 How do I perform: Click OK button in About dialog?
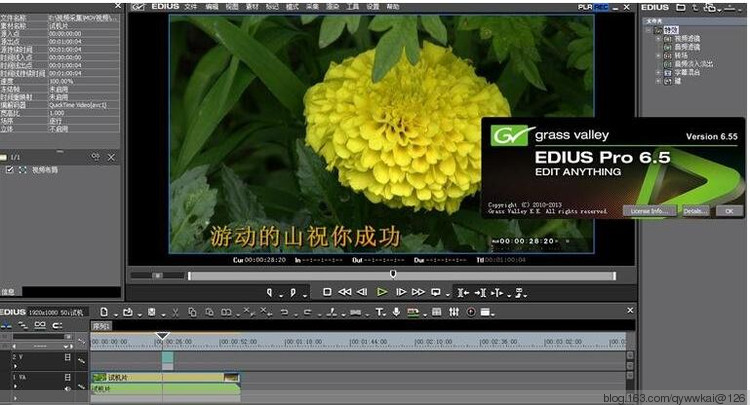(729, 211)
